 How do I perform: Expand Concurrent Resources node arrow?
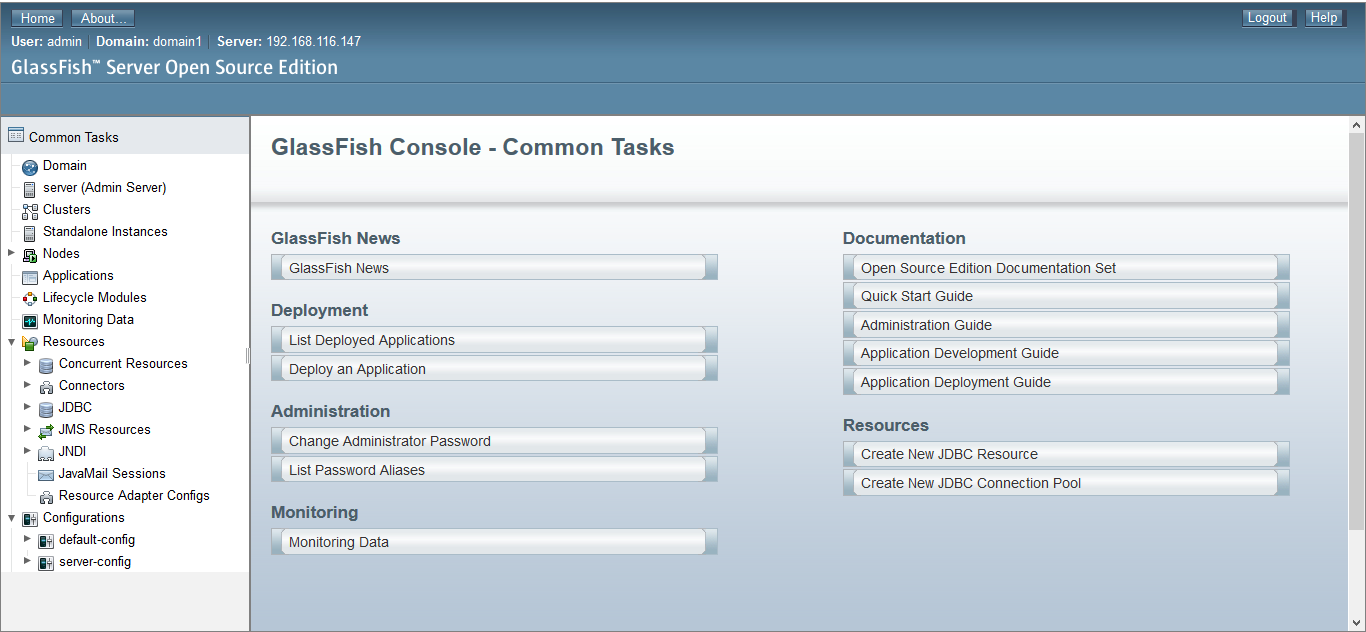[x=27, y=363]
